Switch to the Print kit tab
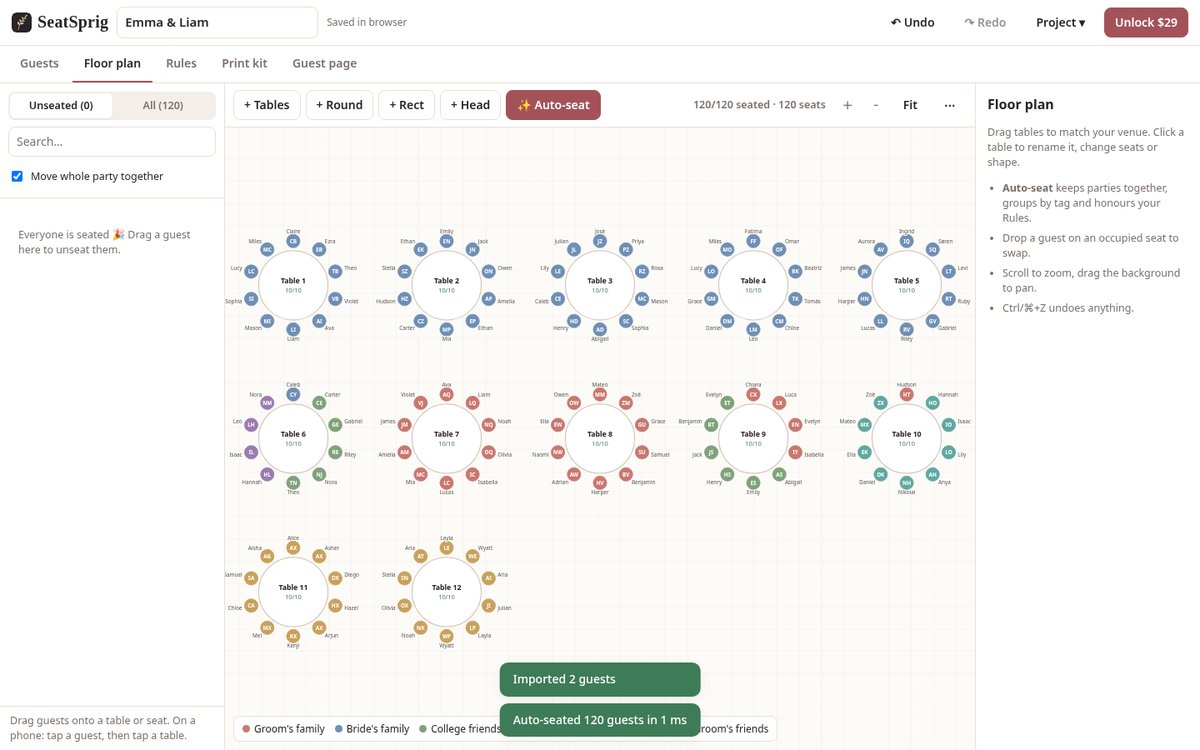This screenshot has height=750, width=1200. click(244, 63)
